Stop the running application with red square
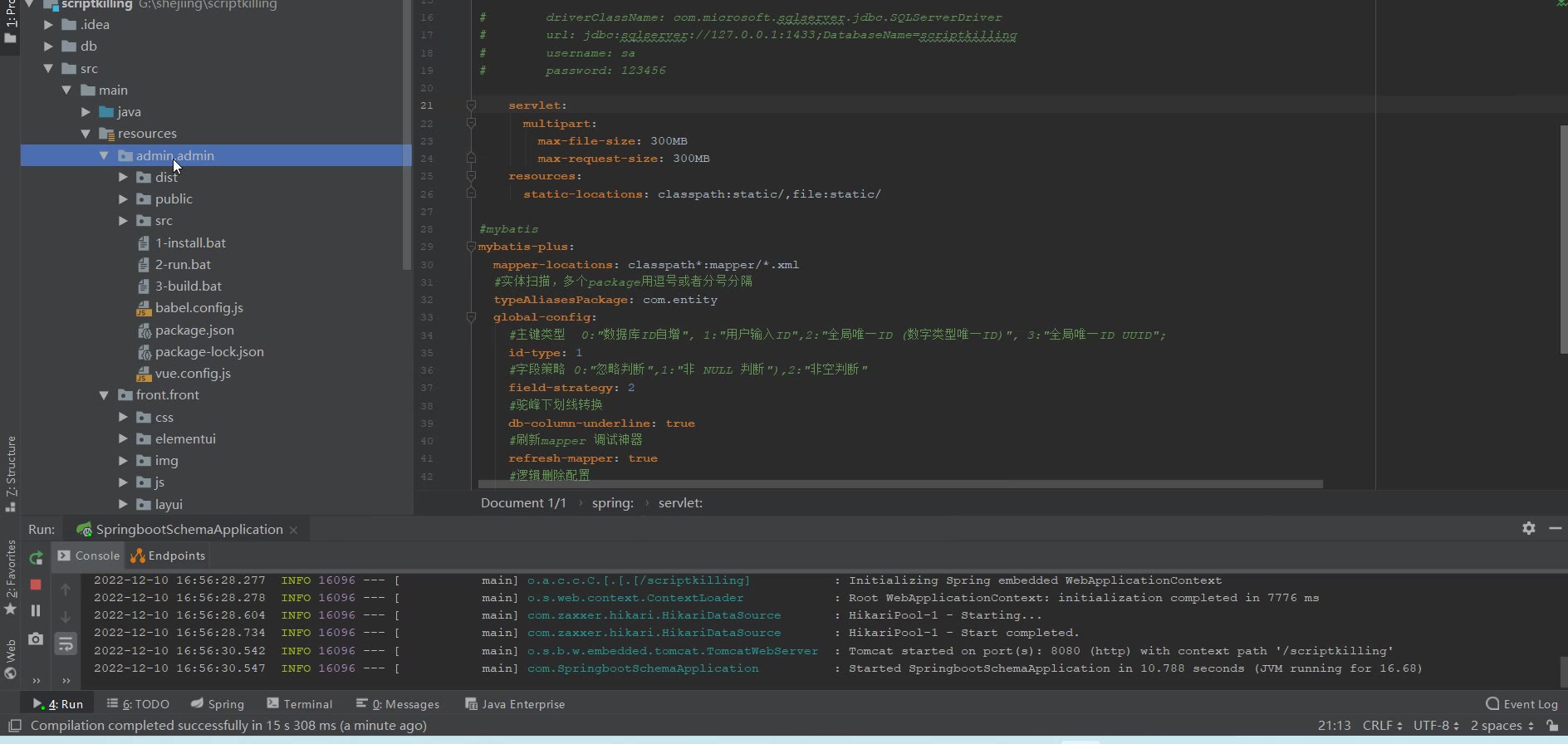 [36, 585]
